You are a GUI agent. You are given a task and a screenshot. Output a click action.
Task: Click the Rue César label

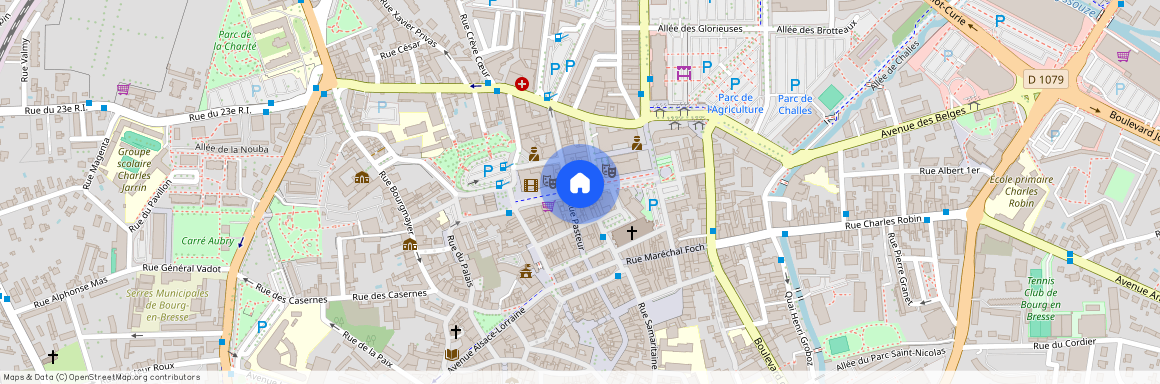point(400,49)
